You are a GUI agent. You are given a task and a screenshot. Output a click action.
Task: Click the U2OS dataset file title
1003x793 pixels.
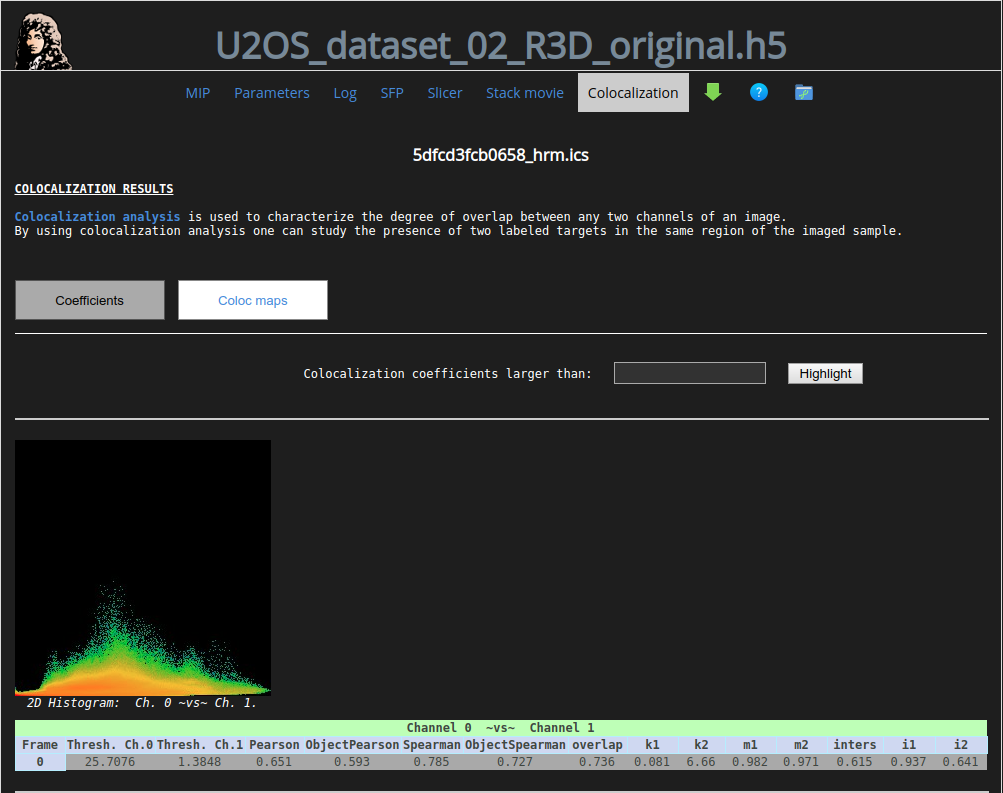pyautogui.click(x=501, y=45)
